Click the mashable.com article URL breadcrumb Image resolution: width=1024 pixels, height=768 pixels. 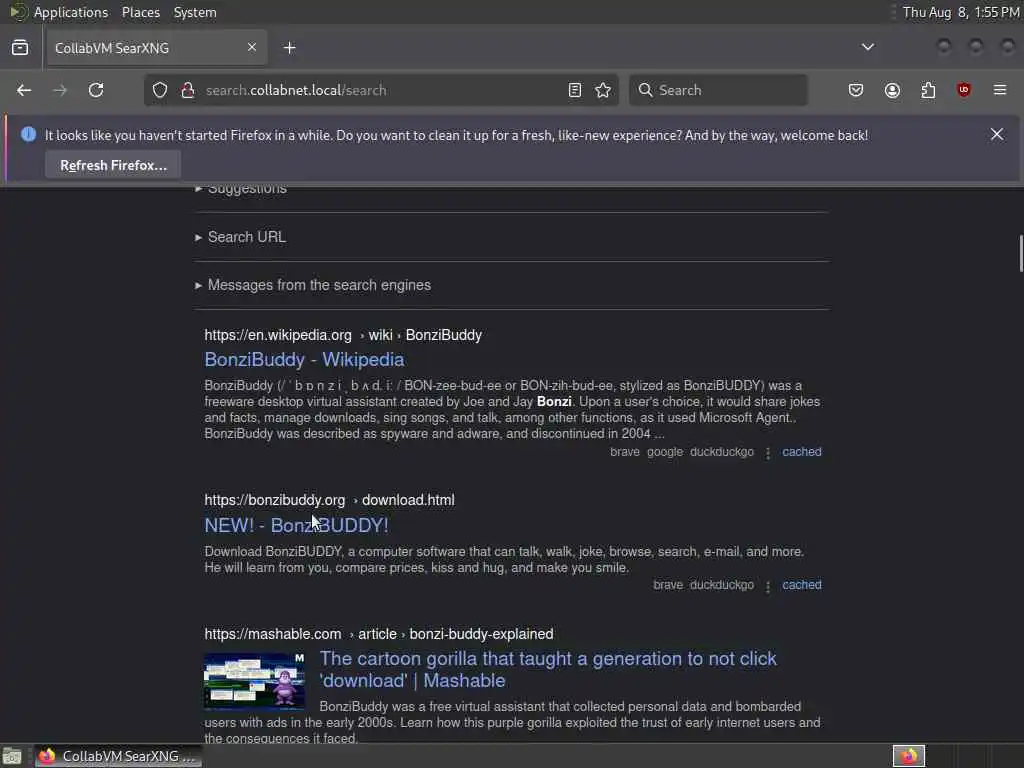pyautogui.click(x=379, y=634)
